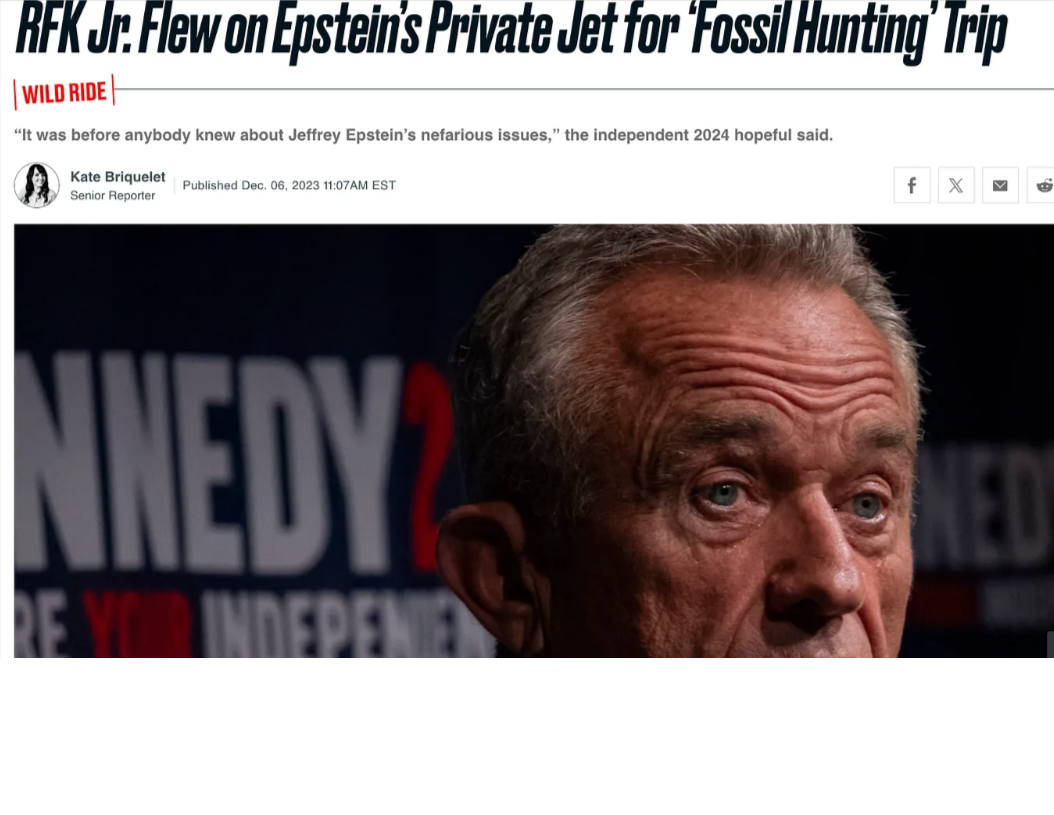This screenshot has width=1054, height=815.
Task: Click the blank white area below photo
Action: [527, 736]
